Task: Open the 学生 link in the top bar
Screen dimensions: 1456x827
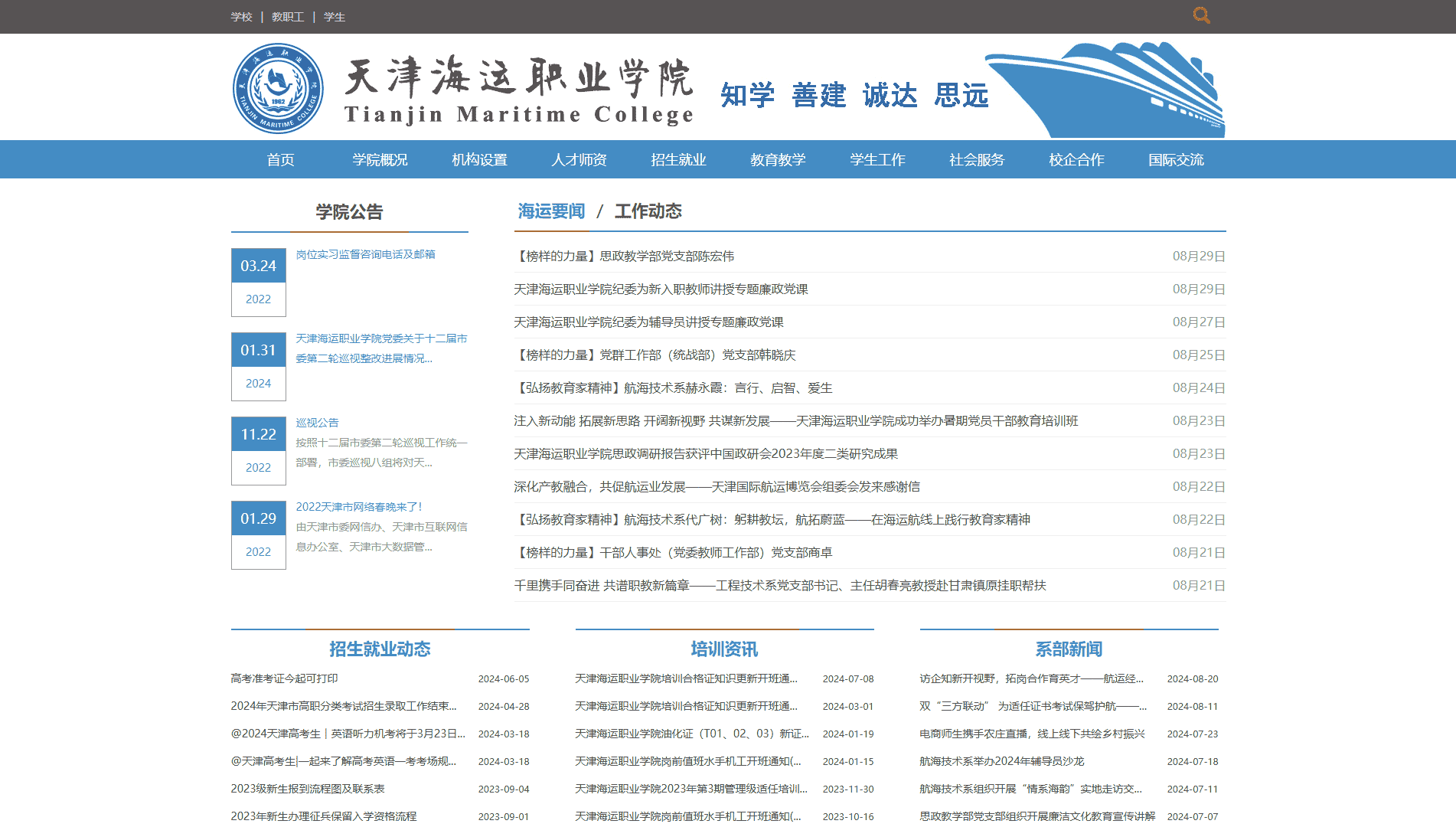Action: point(335,17)
